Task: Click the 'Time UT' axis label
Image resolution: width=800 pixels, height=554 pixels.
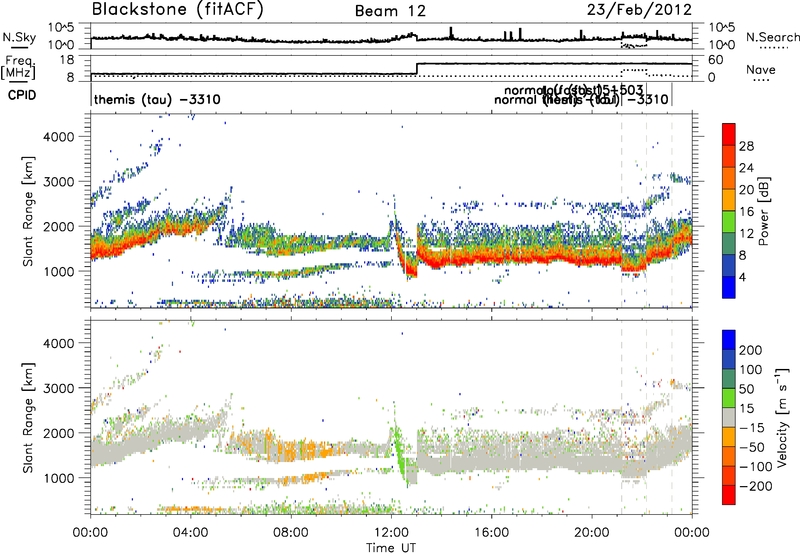Action: pyautogui.click(x=391, y=548)
